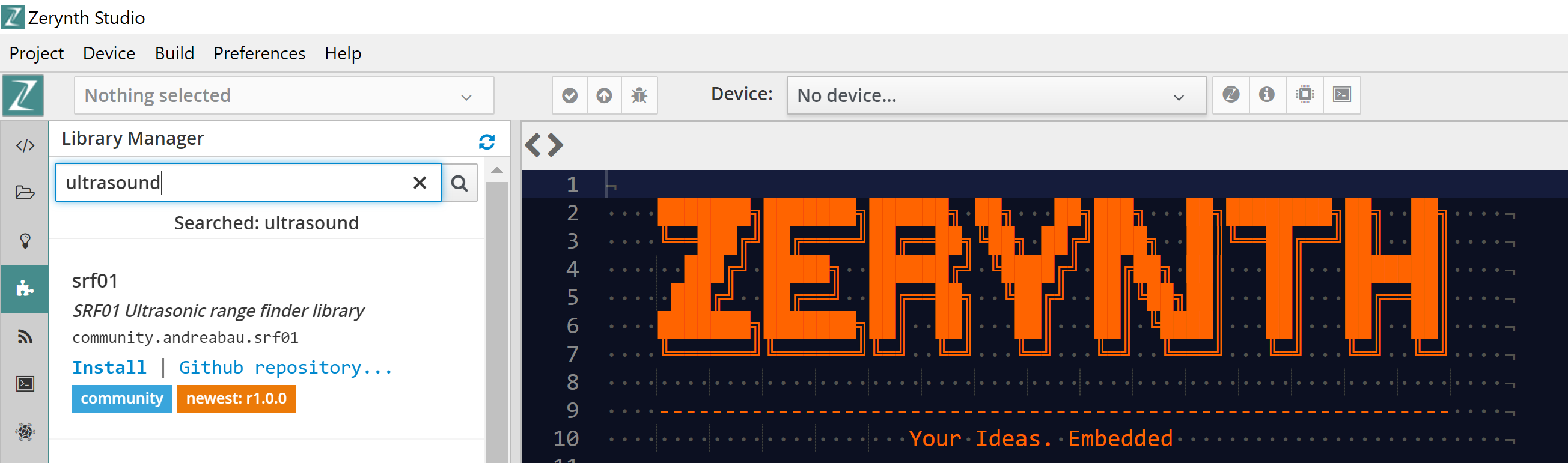1568x463 pixels.
Task: Open the Help menu
Action: pos(343,53)
